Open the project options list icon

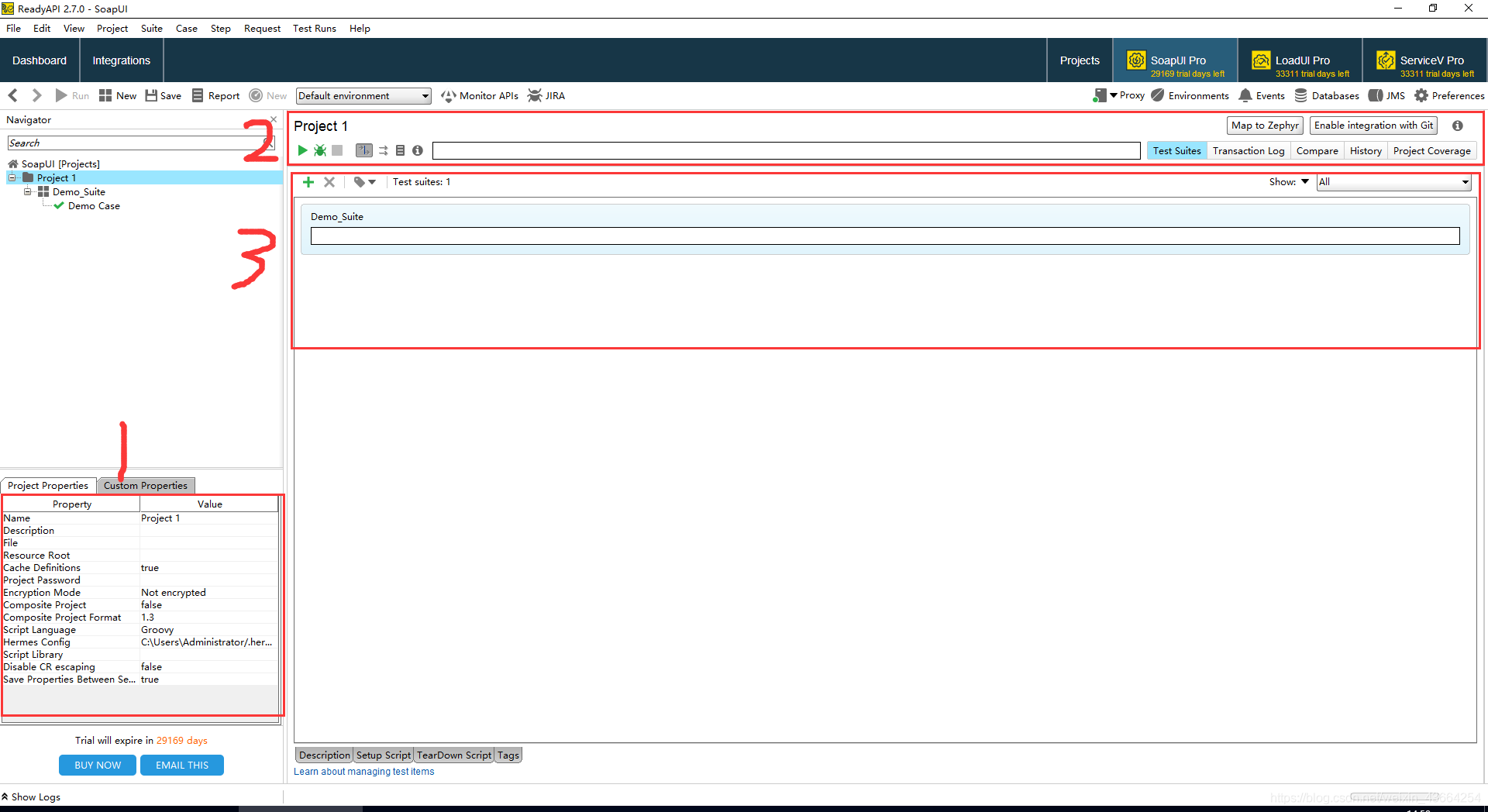[x=401, y=150]
